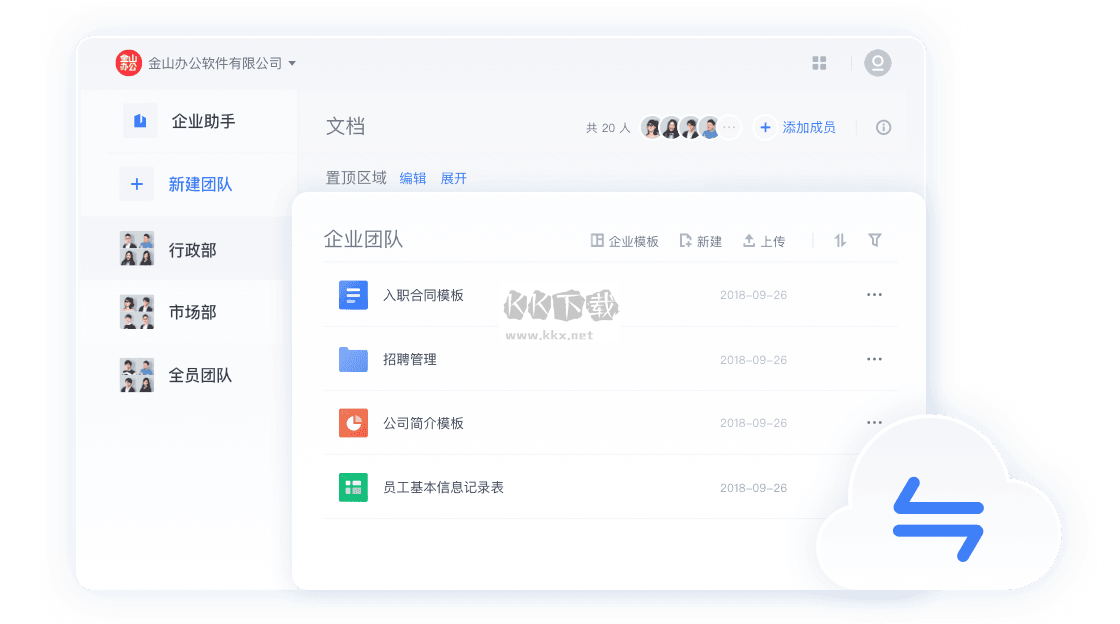Click the 上传 upload icon
This screenshot has height=624, width=1120.
(750, 240)
